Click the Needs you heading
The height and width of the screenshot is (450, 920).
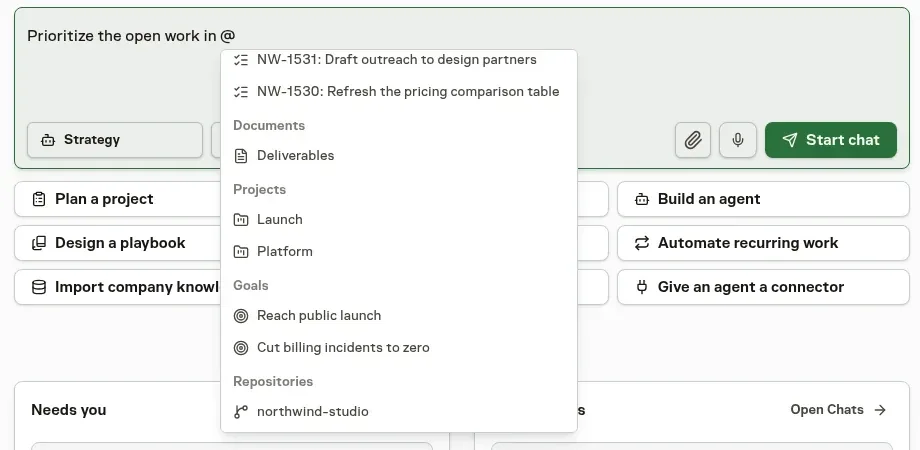click(x=69, y=410)
